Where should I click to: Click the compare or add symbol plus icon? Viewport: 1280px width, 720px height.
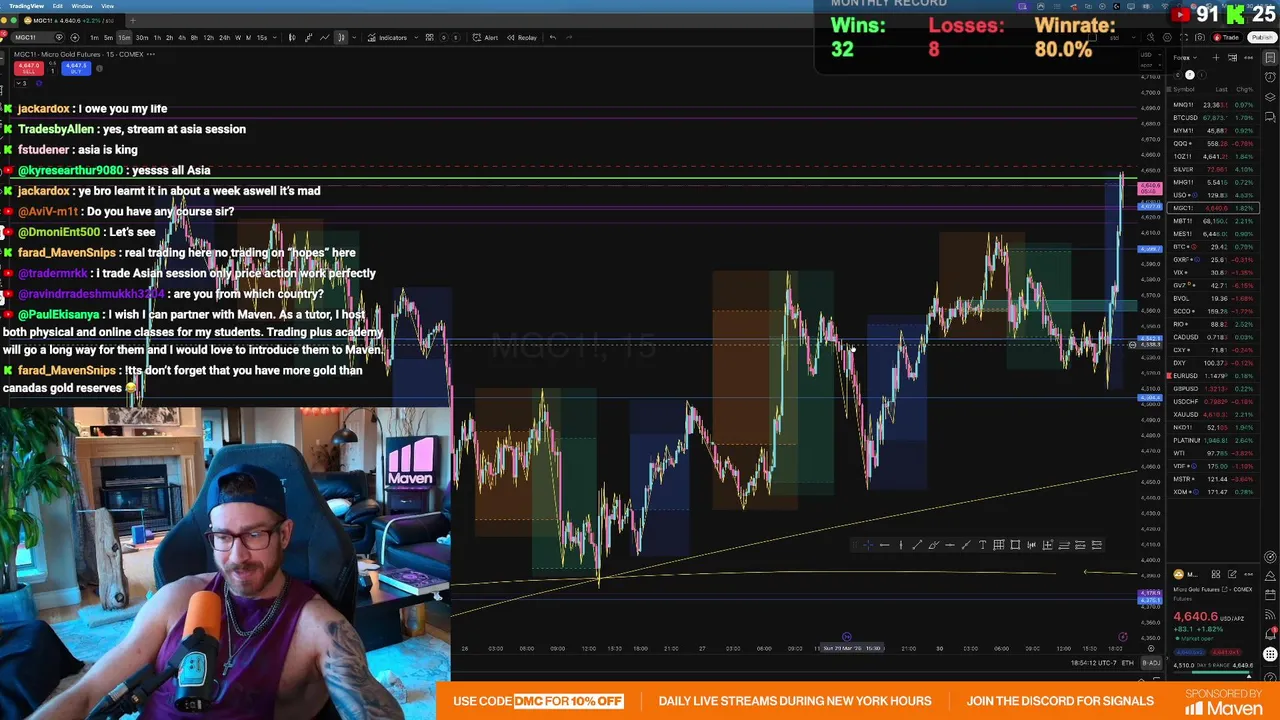pos(75,37)
